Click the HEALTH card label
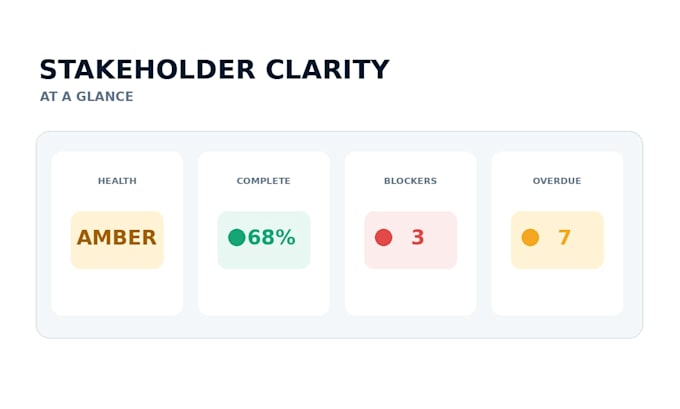 click(117, 181)
